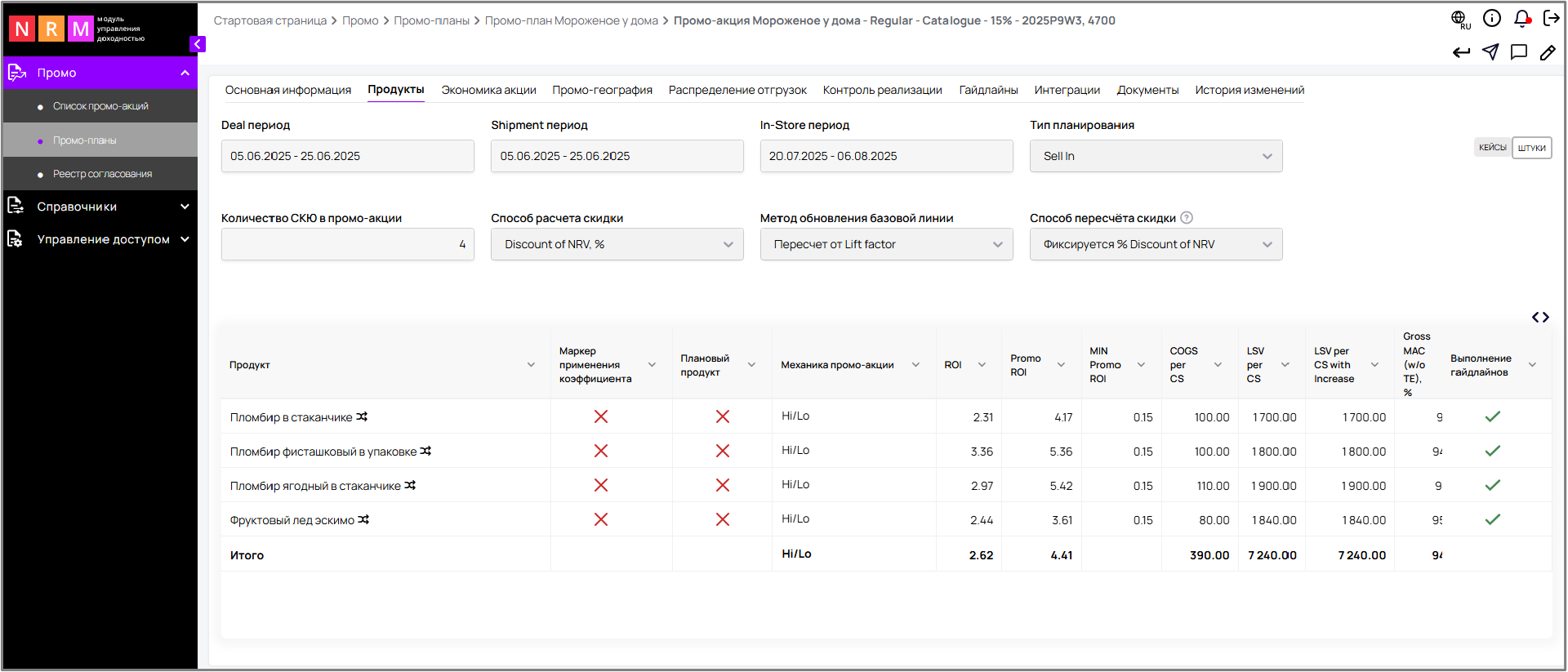This screenshot has width=1568, height=672.
Task: Click the back arrow icon
Action: tap(1461, 52)
